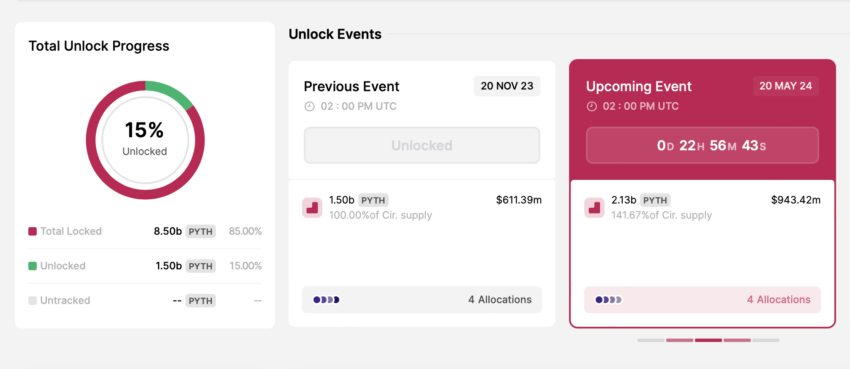Click the PYTH token icon beside 1.50b
The image size is (850, 369).
coord(312,208)
